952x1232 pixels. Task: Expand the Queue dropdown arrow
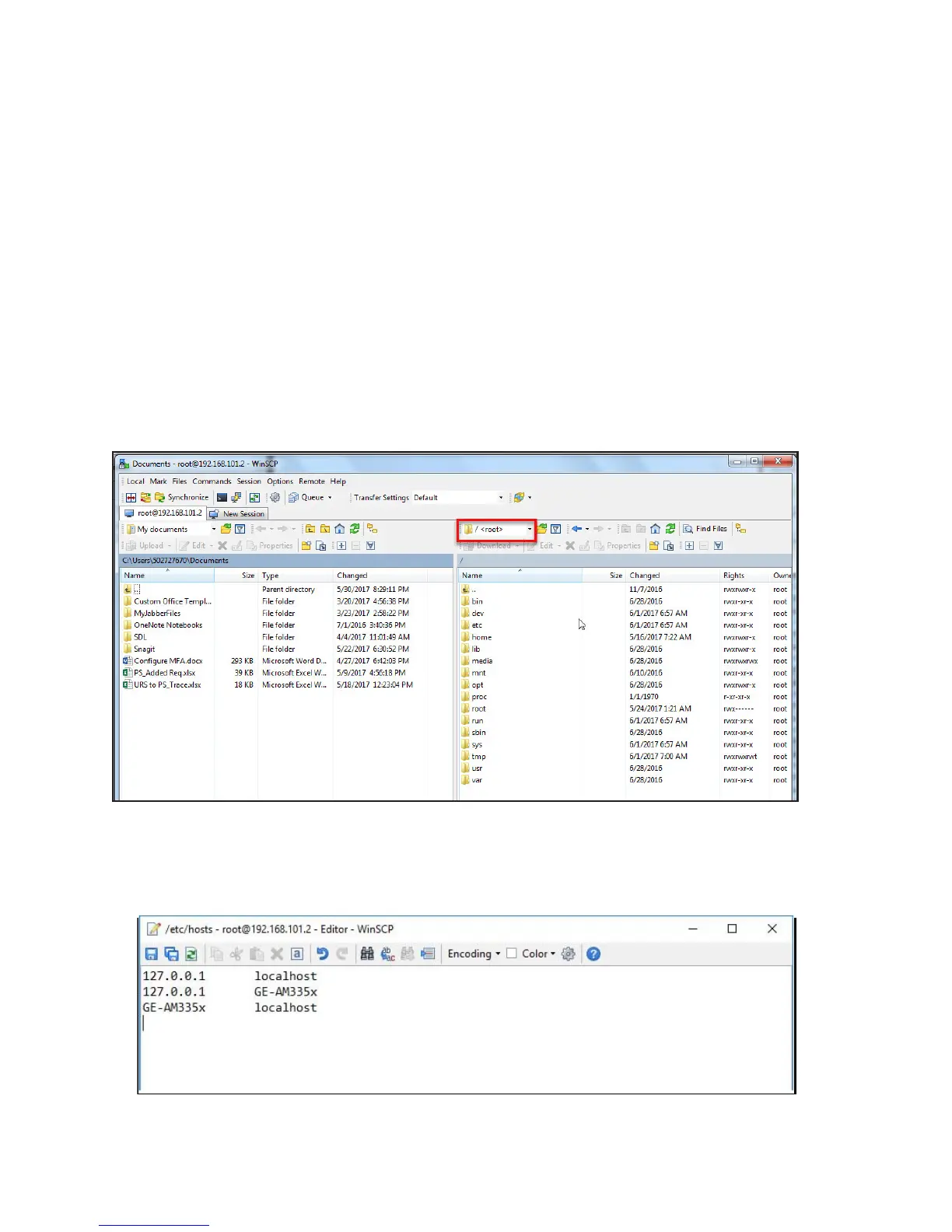click(x=330, y=498)
